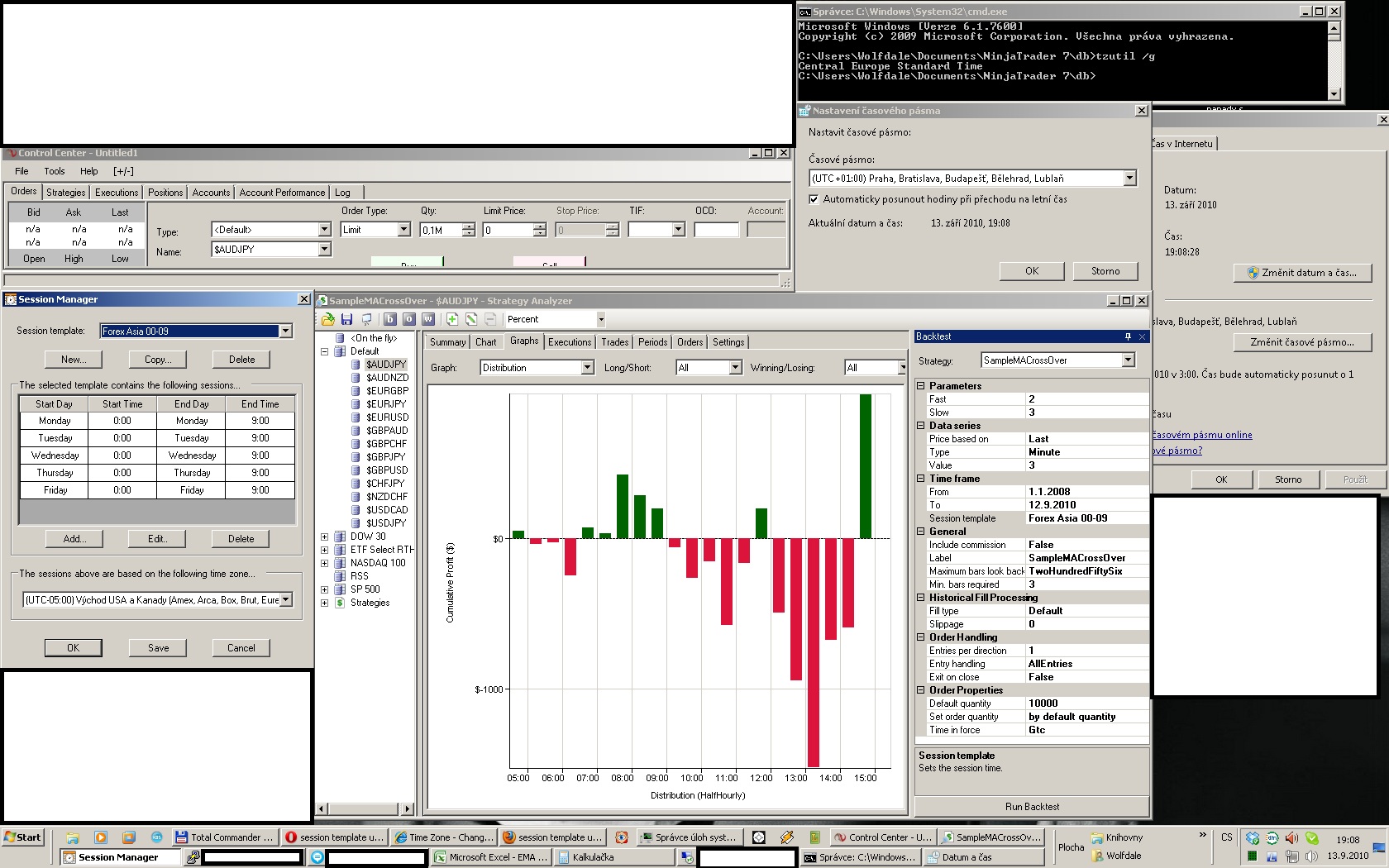1389x868 pixels.
Task: Click the green plus new instrument list icon
Action: 452,319
